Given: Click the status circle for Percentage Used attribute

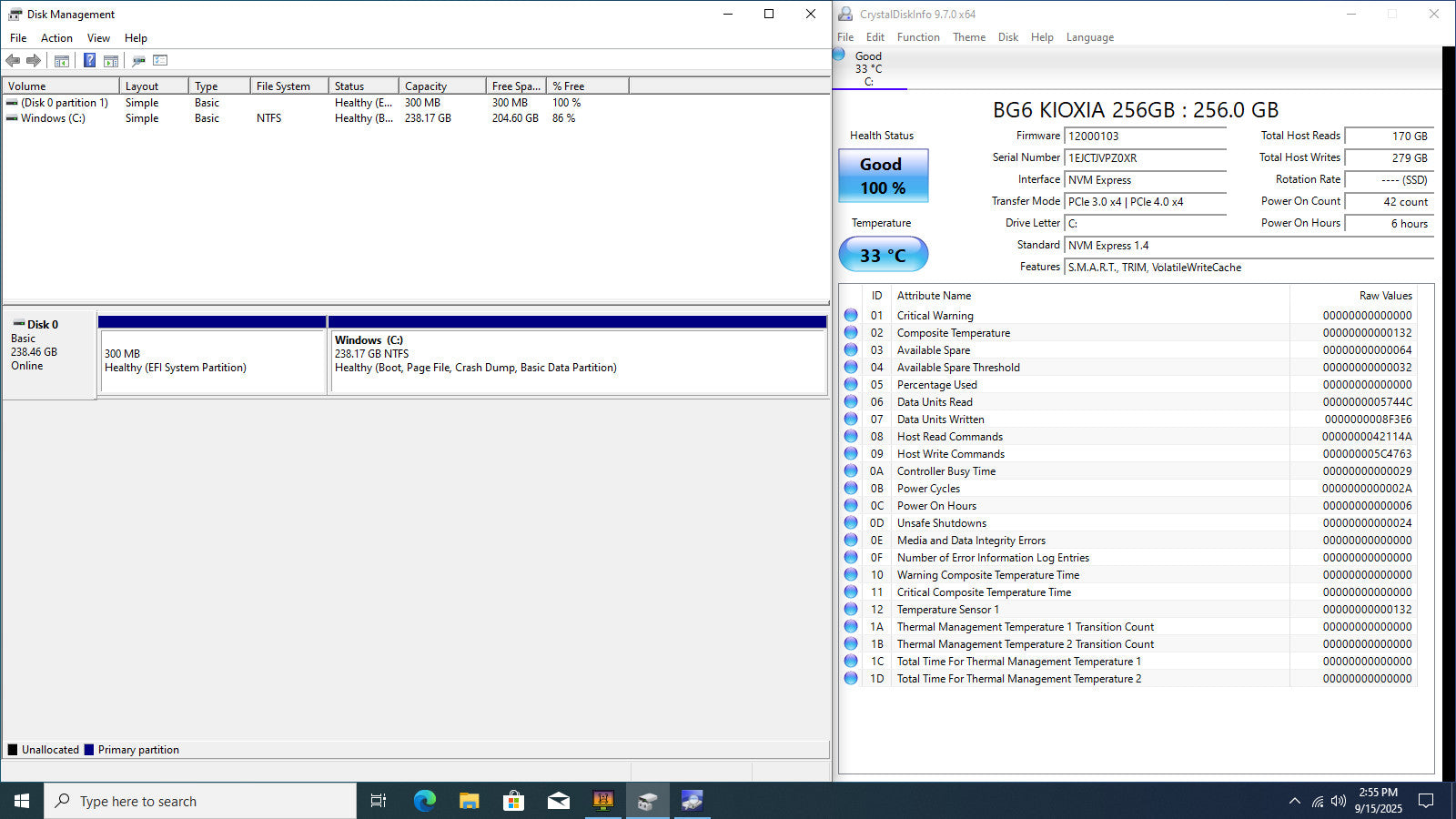Looking at the screenshot, I should [851, 384].
